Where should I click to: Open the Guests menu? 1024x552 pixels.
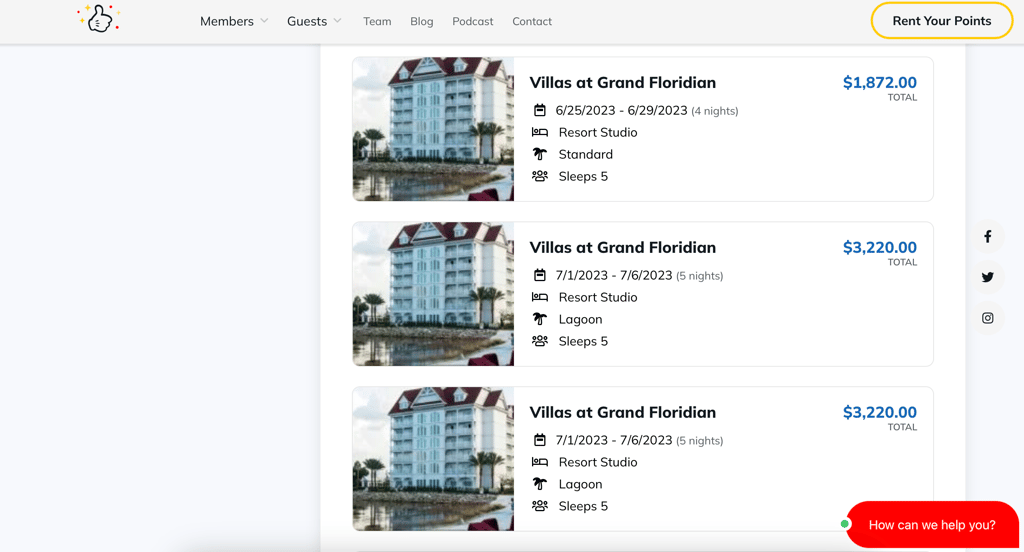(x=307, y=21)
